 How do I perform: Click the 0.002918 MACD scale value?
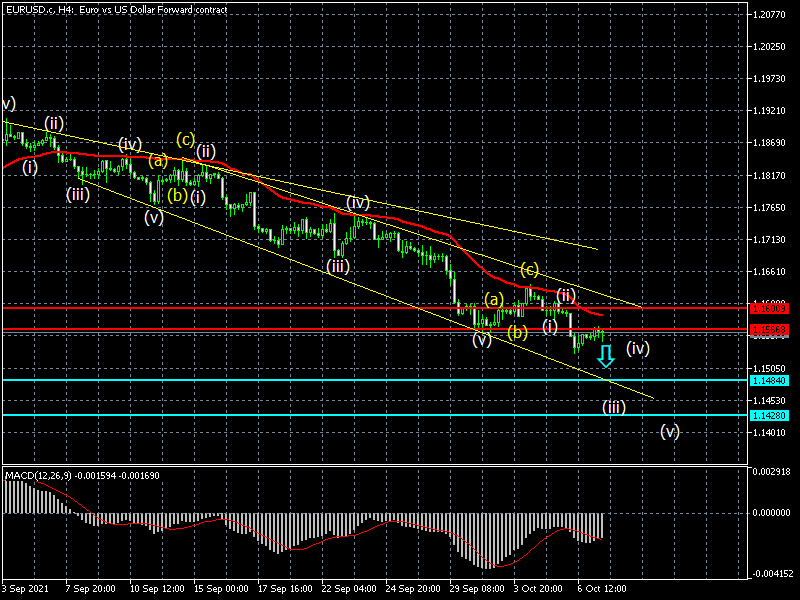click(772, 470)
